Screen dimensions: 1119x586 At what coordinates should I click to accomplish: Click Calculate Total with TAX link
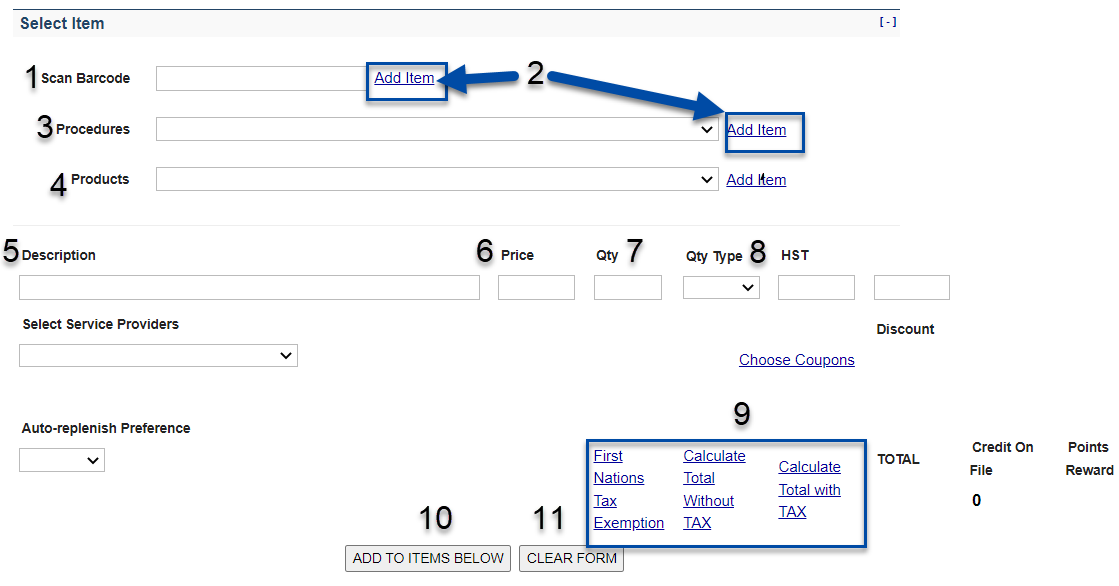click(x=809, y=489)
